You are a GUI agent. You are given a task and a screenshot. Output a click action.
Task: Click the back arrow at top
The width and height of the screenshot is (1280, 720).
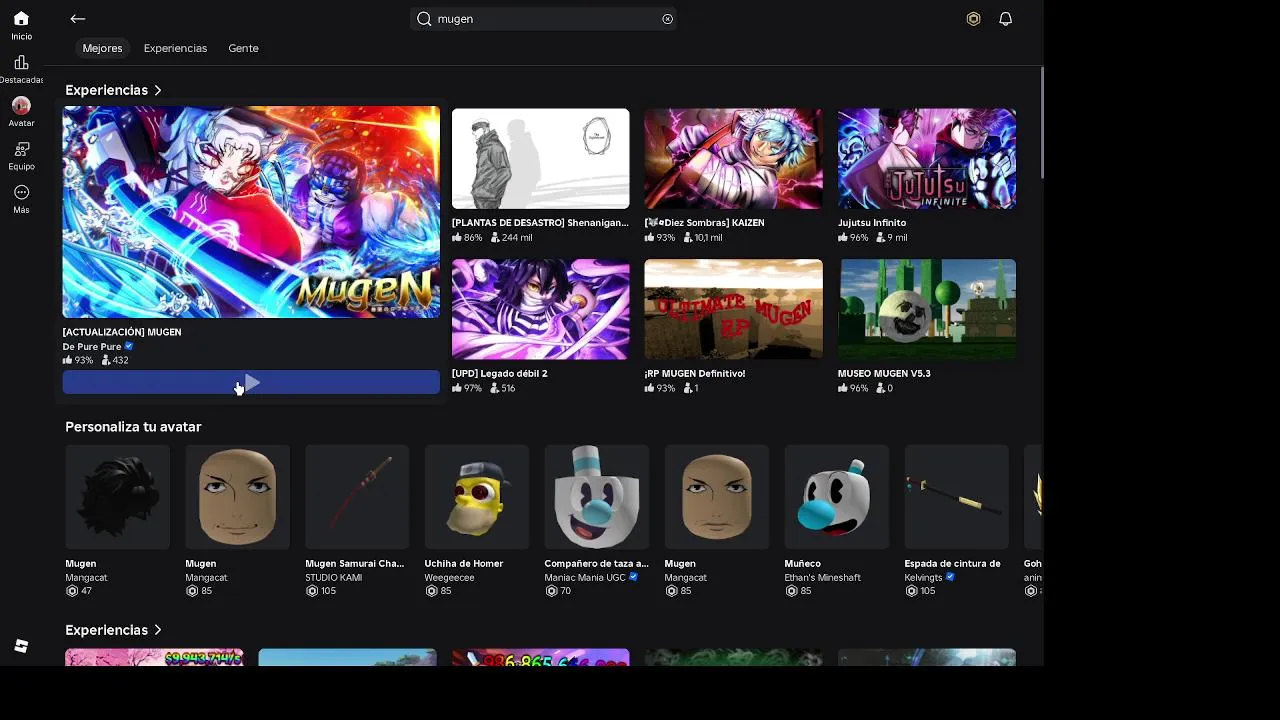pyautogui.click(x=78, y=19)
